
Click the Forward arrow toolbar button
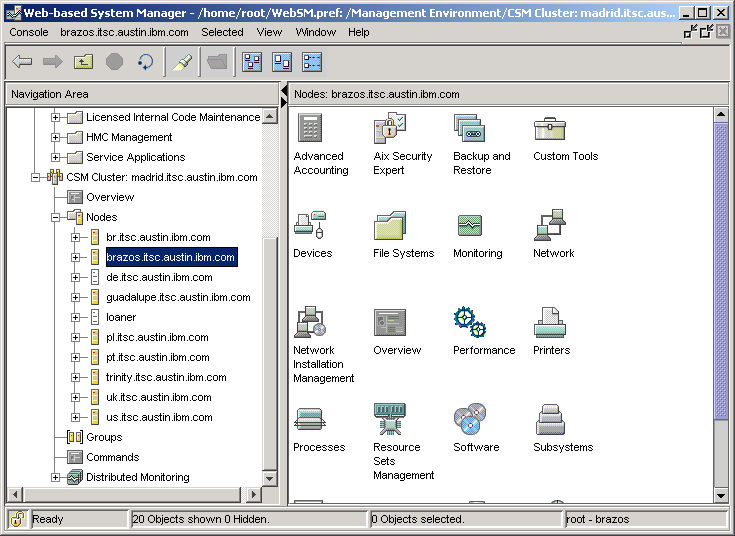(52, 61)
